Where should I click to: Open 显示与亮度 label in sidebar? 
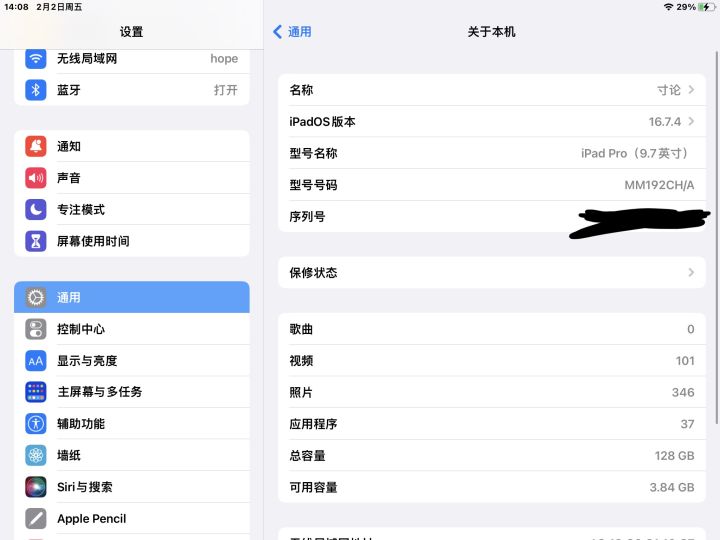pyautogui.click(x=87, y=361)
